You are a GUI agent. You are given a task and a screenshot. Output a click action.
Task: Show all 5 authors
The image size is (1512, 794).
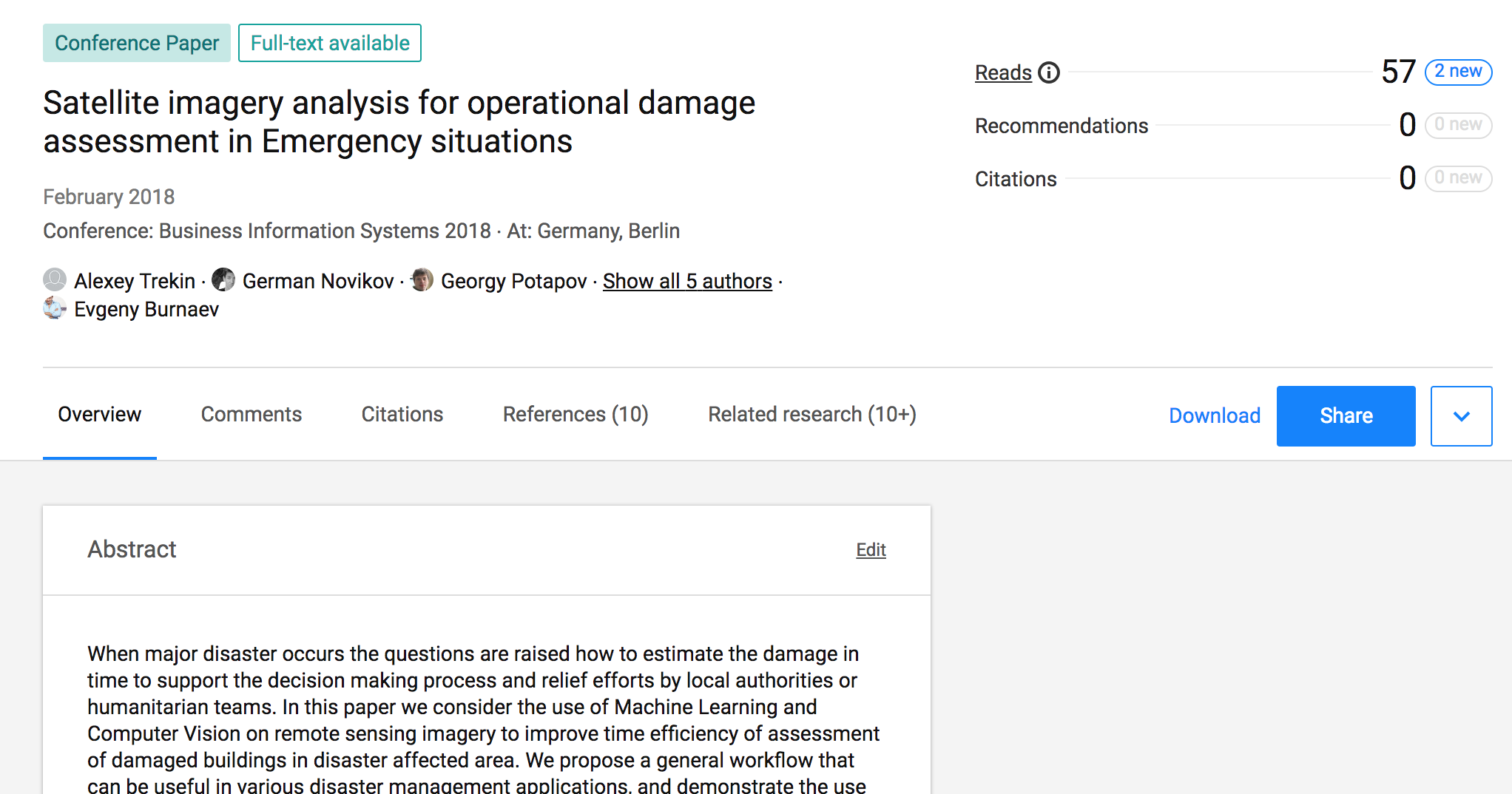687,281
